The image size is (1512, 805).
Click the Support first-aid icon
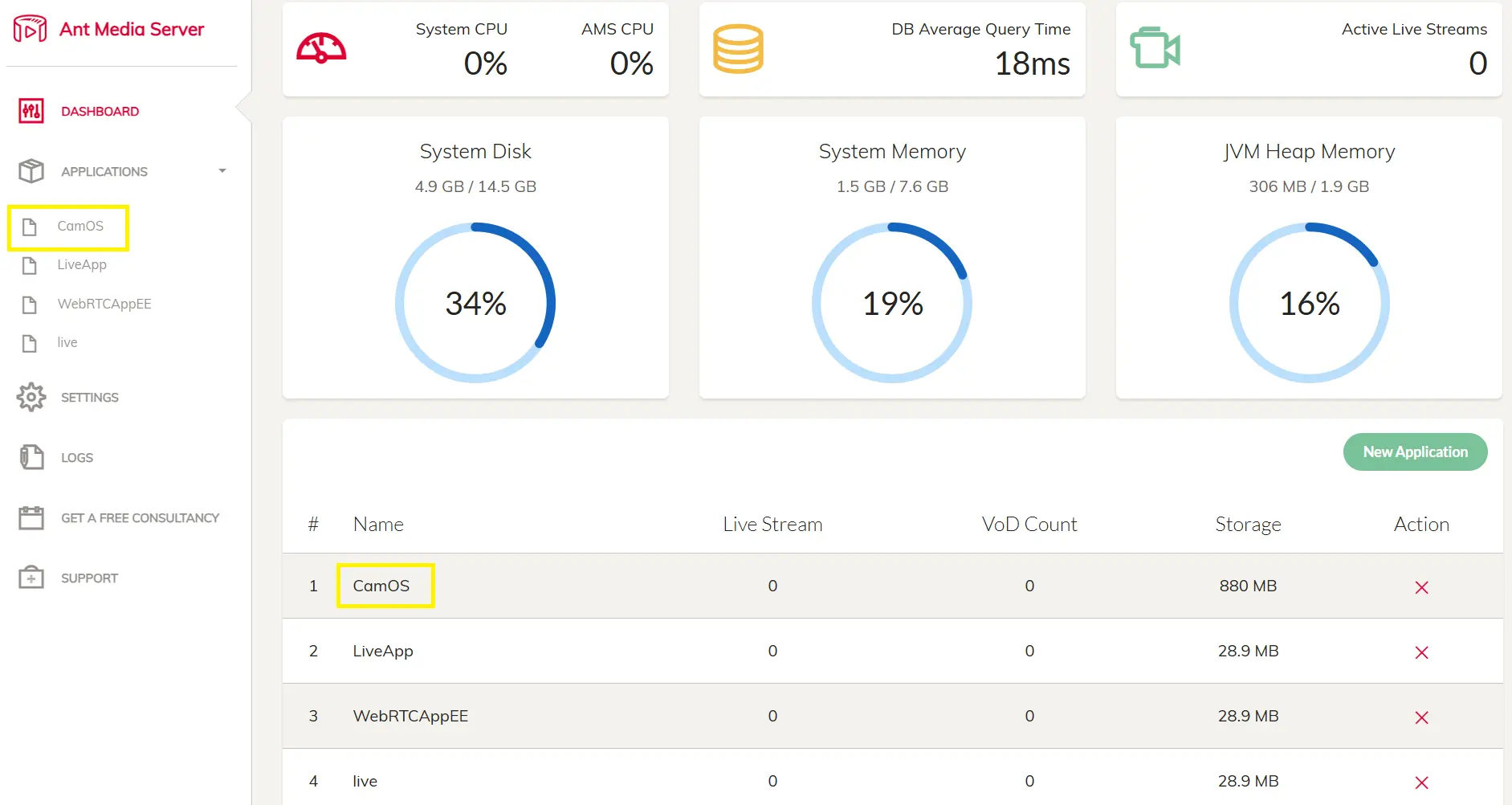coord(31,578)
